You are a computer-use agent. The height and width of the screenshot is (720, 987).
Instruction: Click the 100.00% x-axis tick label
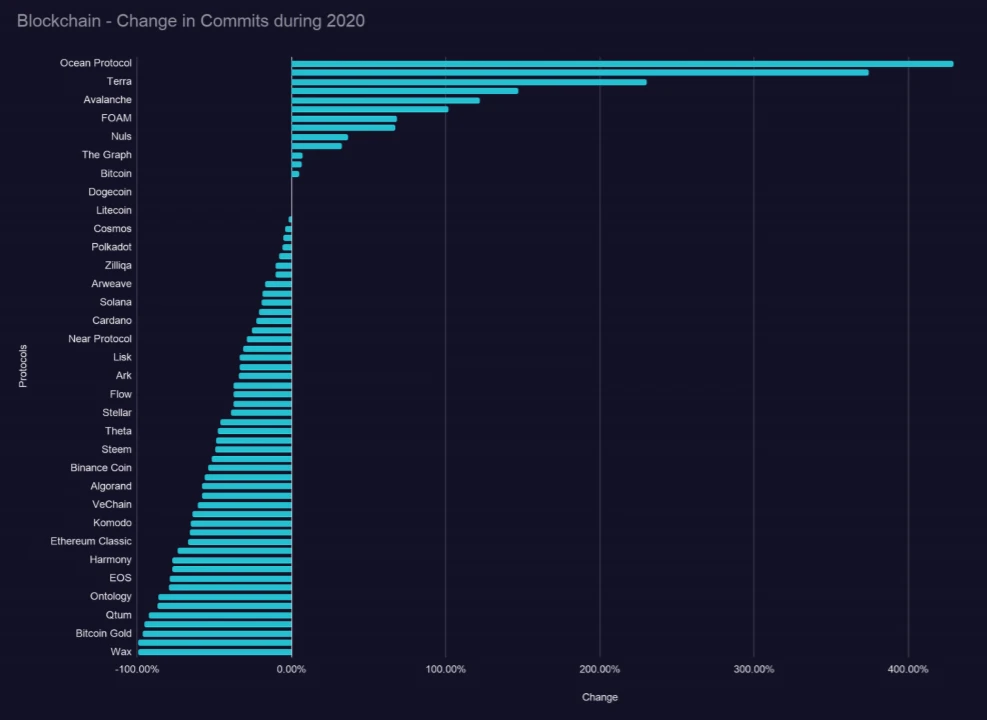click(446, 669)
